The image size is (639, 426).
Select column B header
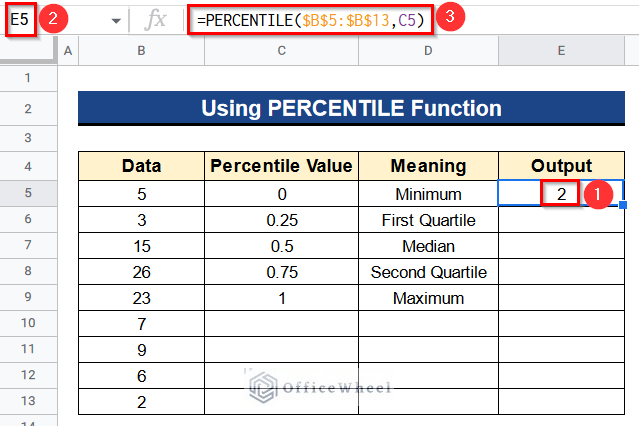pos(141,51)
